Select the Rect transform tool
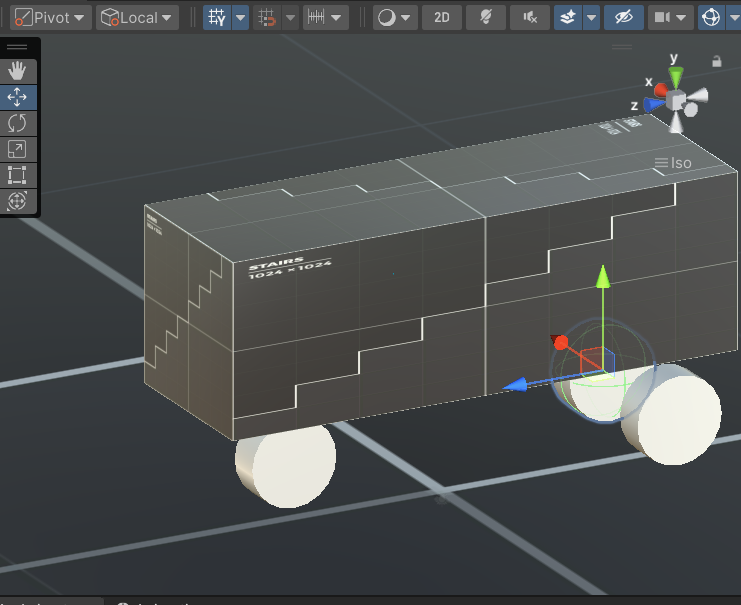Image resolution: width=741 pixels, height=605 pixels. 17,175
